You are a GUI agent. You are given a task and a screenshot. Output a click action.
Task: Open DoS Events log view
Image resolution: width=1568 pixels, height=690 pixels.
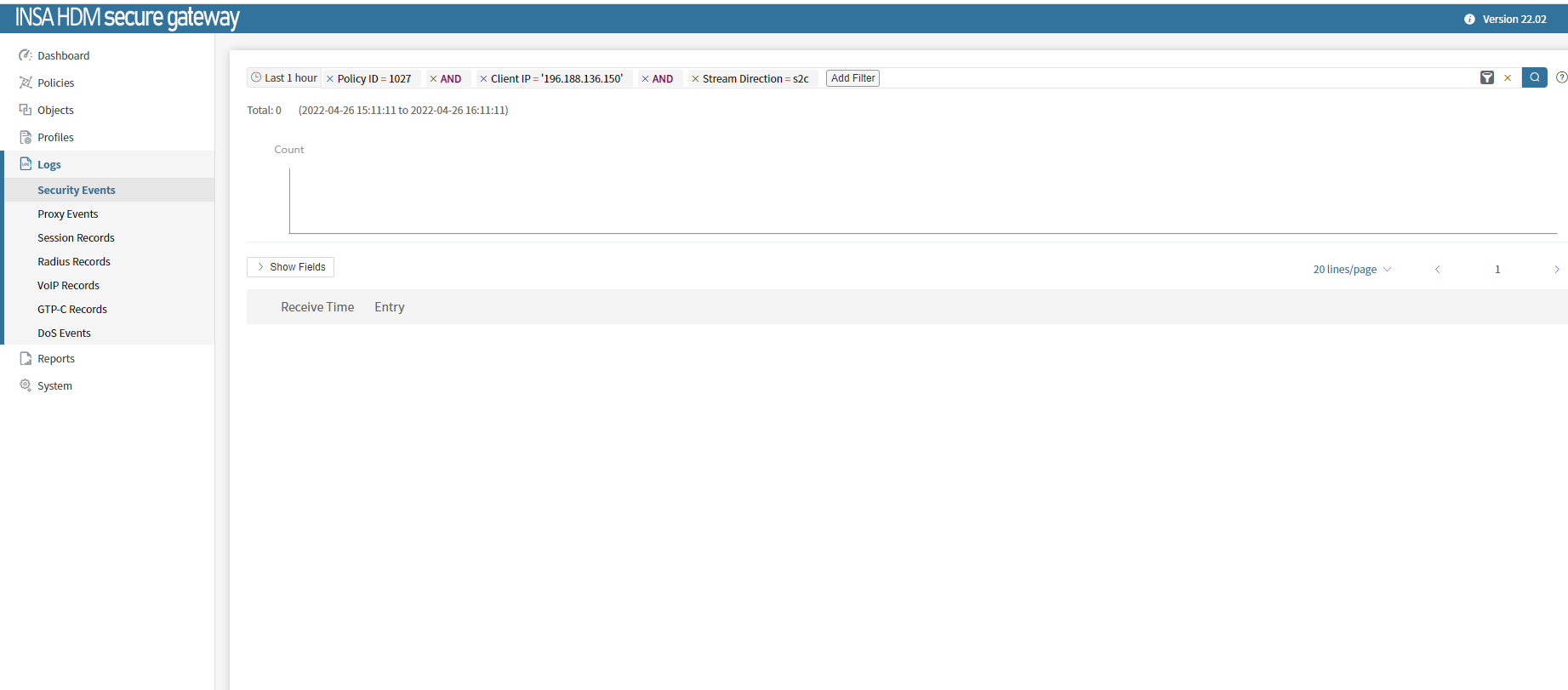(x=64, y=334)
